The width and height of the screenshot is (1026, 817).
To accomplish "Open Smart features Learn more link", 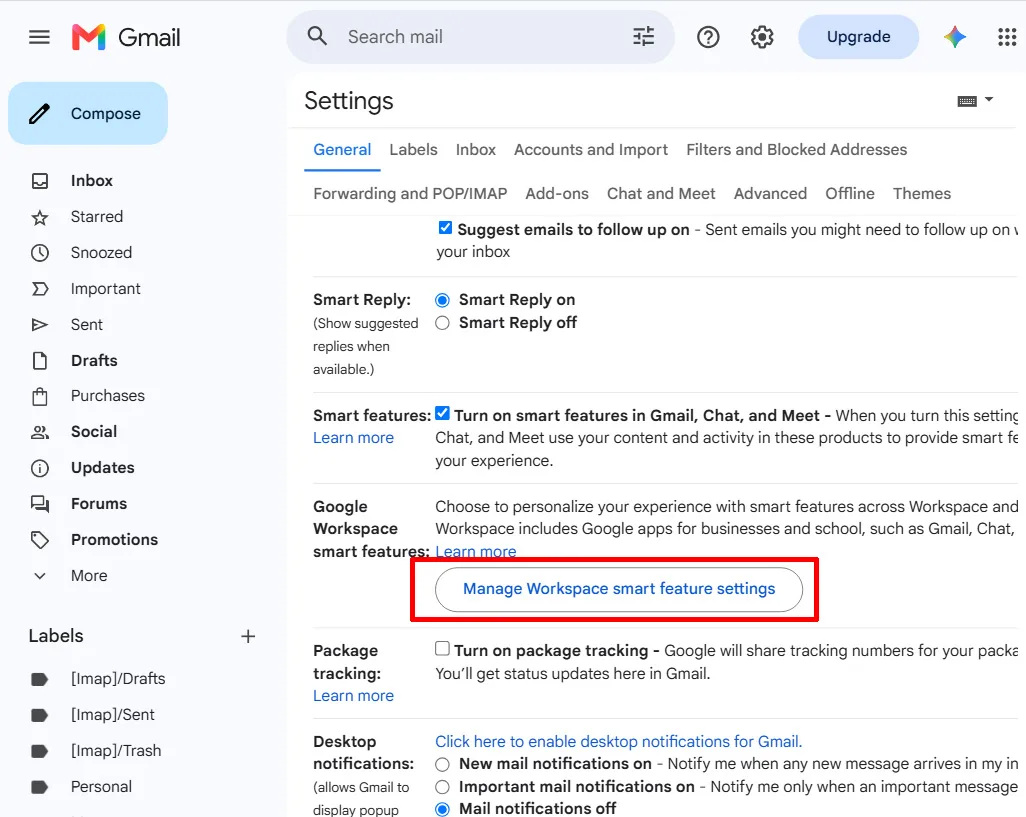I will click(x=353, y=438).
